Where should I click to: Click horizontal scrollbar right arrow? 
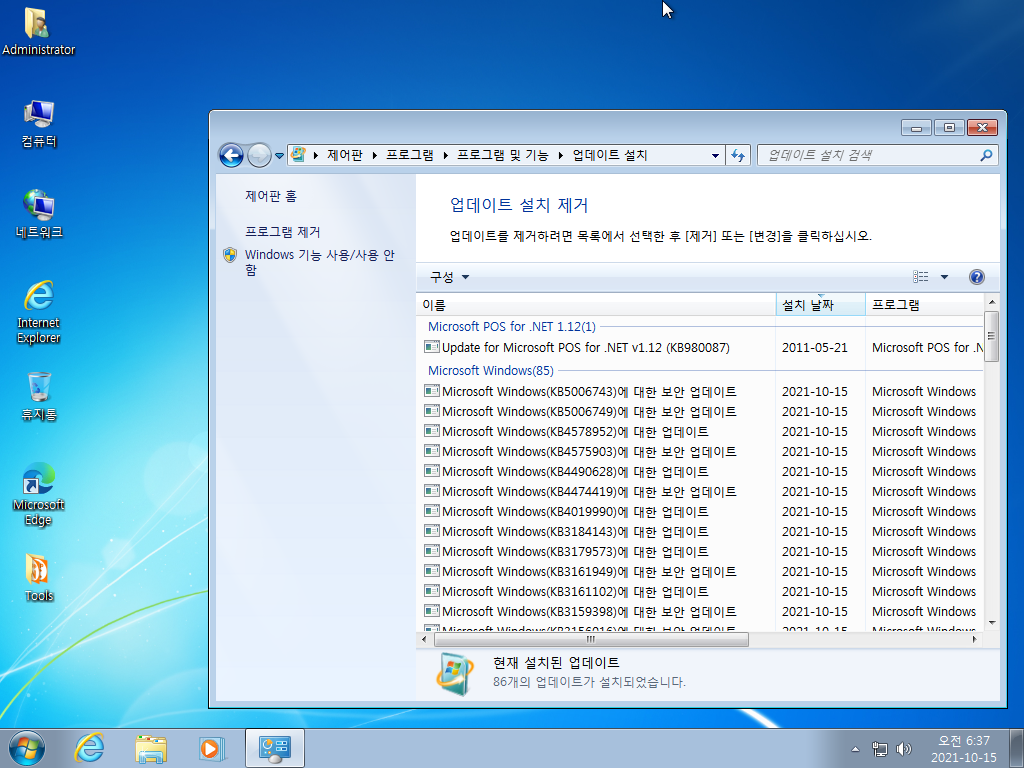click(x=975, y=639)
